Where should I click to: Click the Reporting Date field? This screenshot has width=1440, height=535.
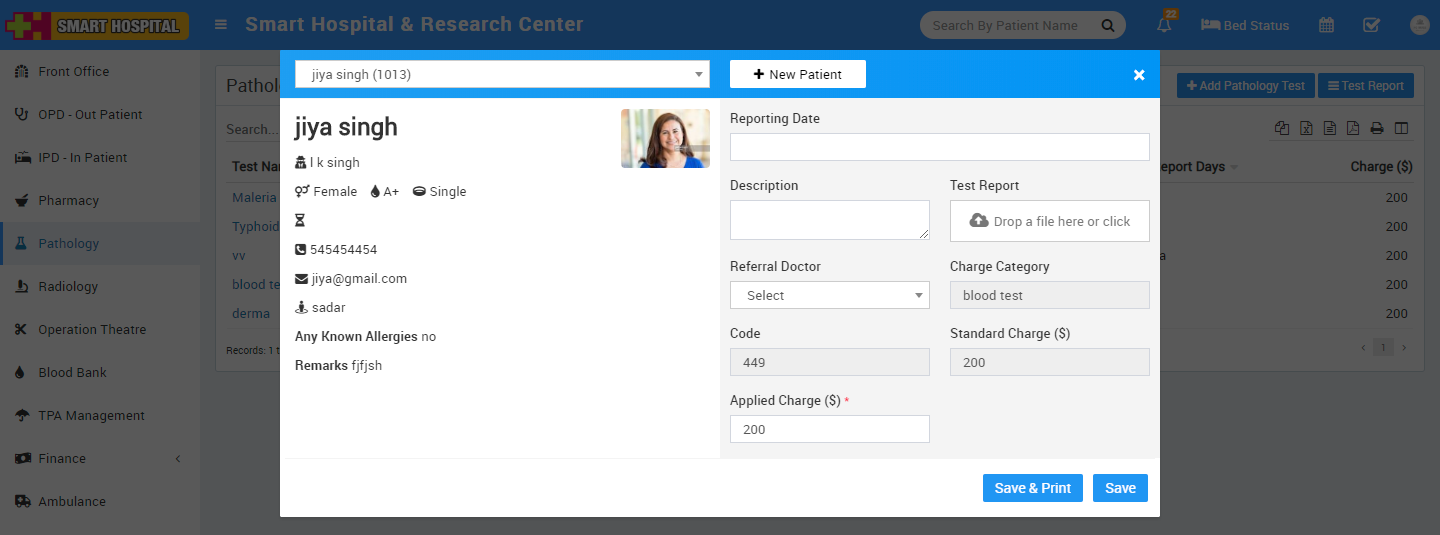click(939, 147)
